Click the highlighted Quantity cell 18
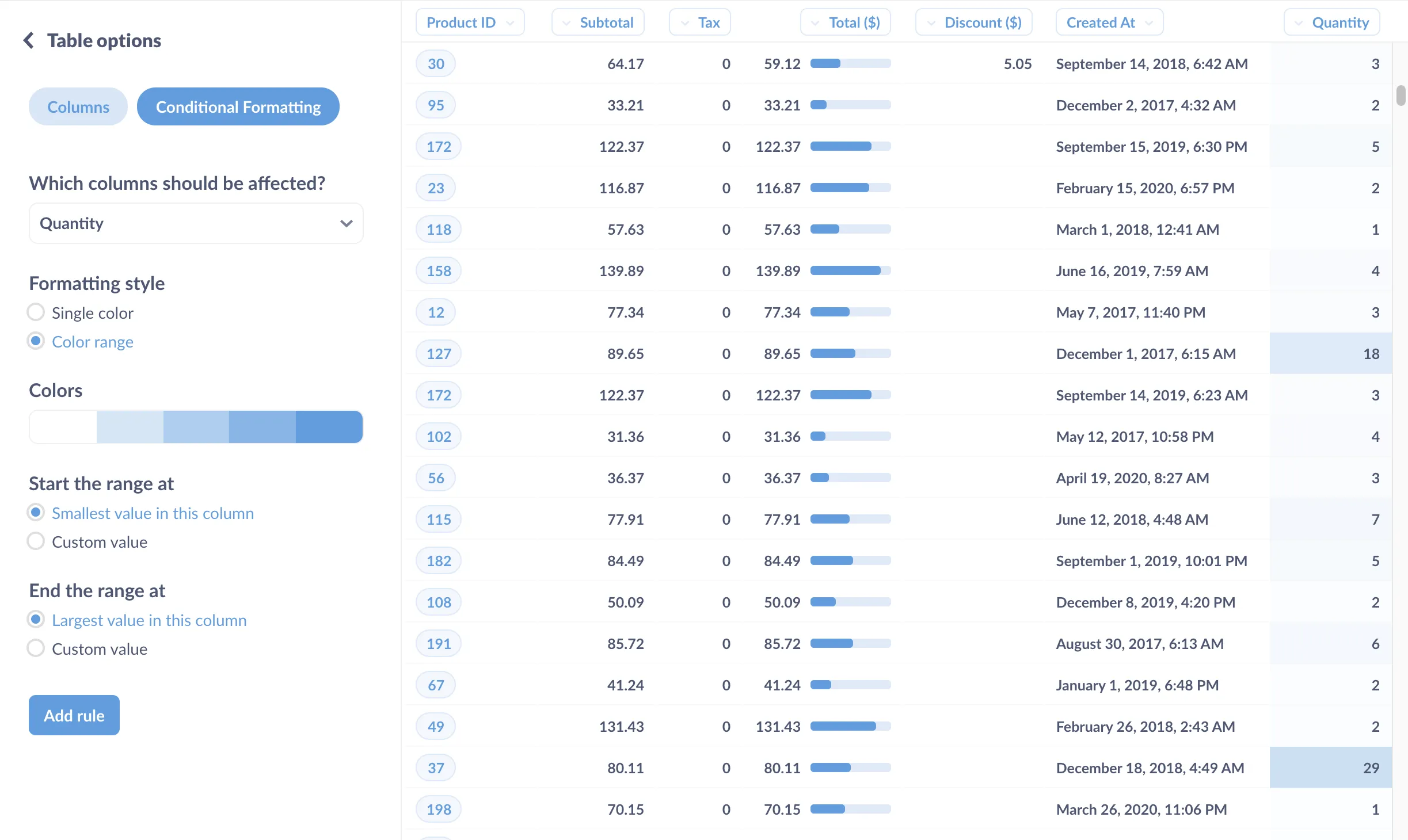Screen dimensions: 1408x840 pos(1331,353)
